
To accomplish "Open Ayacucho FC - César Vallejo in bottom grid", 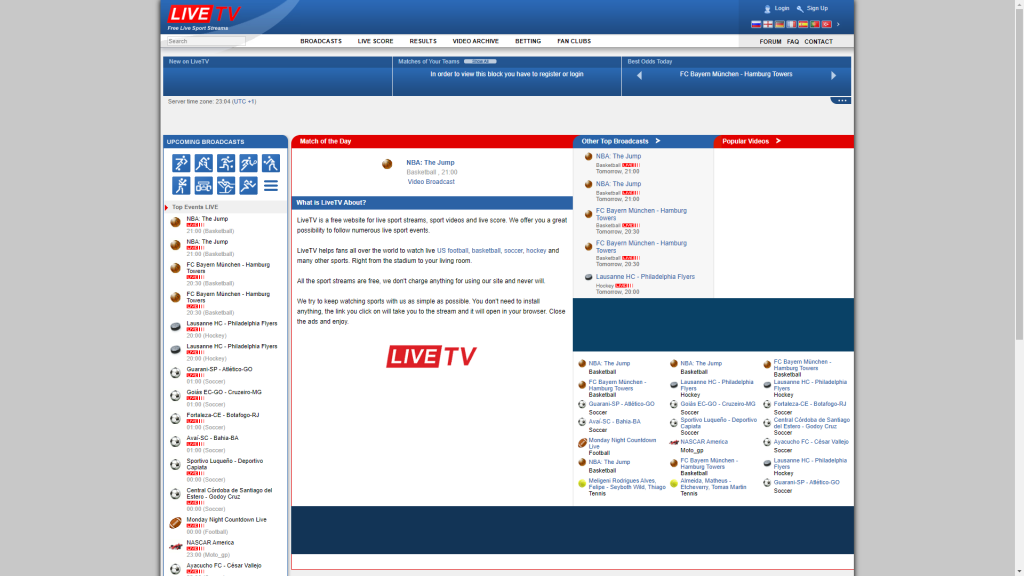I will coord(811,442).
